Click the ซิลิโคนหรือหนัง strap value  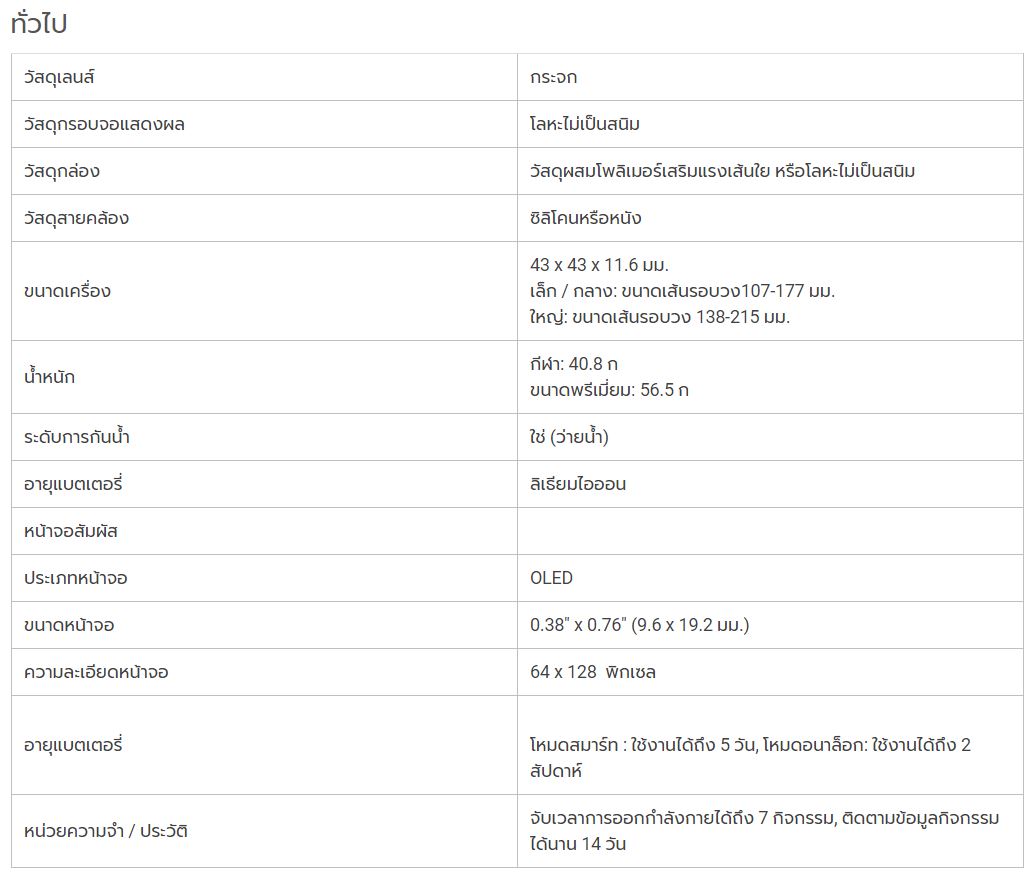(585, 218)
